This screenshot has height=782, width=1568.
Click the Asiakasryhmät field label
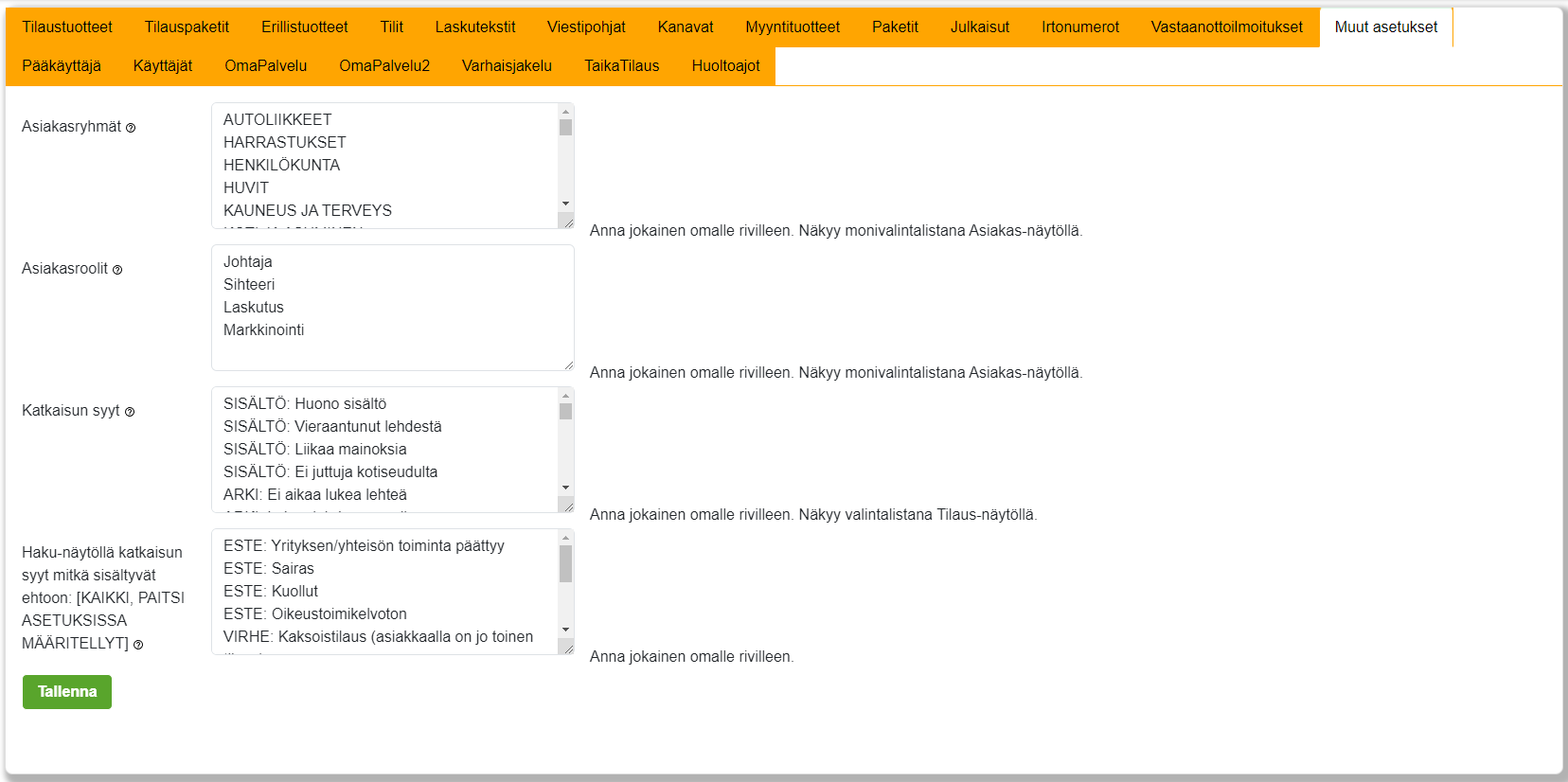[72, 127]
